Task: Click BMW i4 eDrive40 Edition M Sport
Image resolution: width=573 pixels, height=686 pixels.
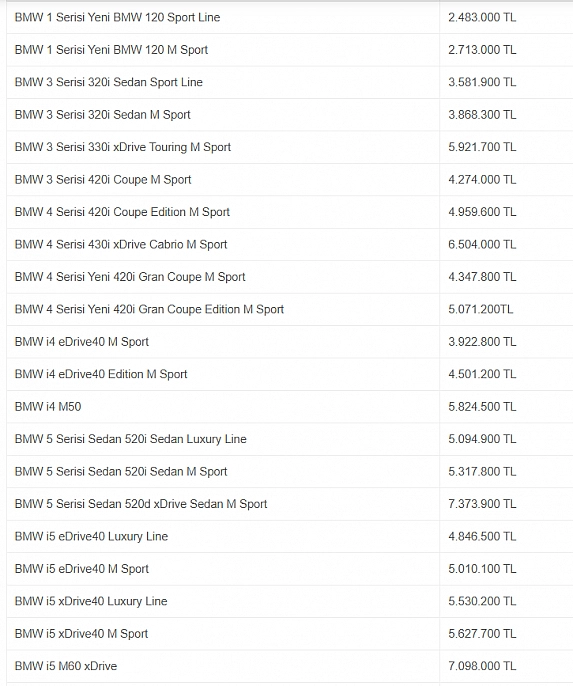Action: coord(101,374)
